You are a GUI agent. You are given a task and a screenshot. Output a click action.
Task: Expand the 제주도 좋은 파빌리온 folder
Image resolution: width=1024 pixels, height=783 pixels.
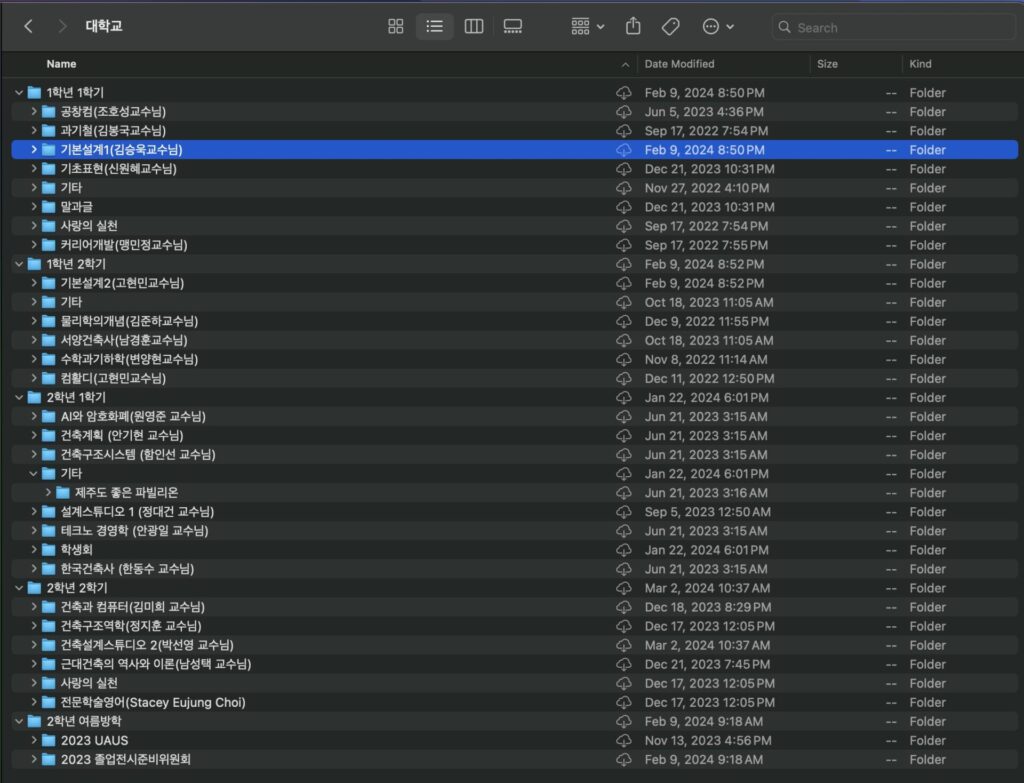point(48,493)
